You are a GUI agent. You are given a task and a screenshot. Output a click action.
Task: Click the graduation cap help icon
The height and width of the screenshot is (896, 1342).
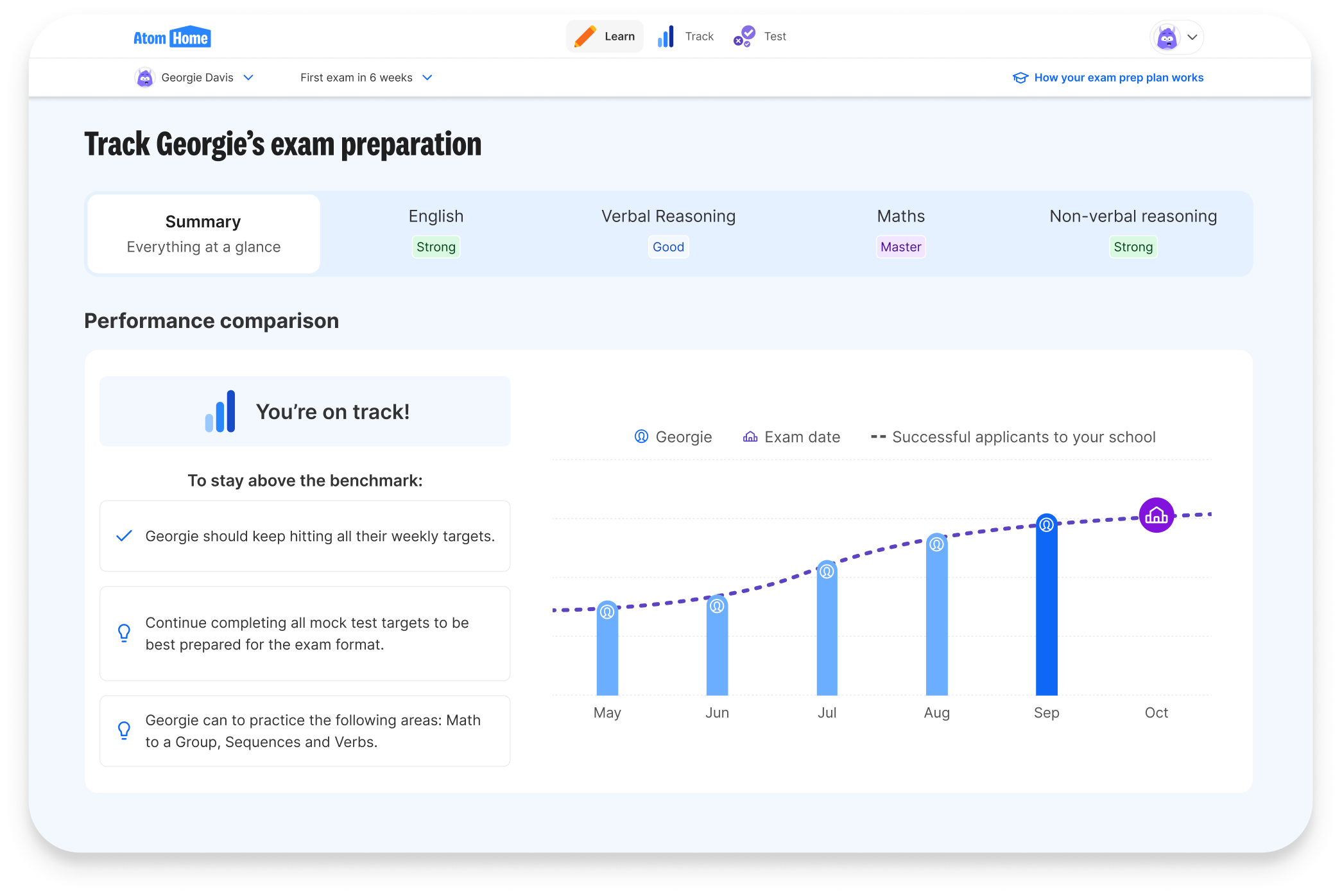point(1020,78)
